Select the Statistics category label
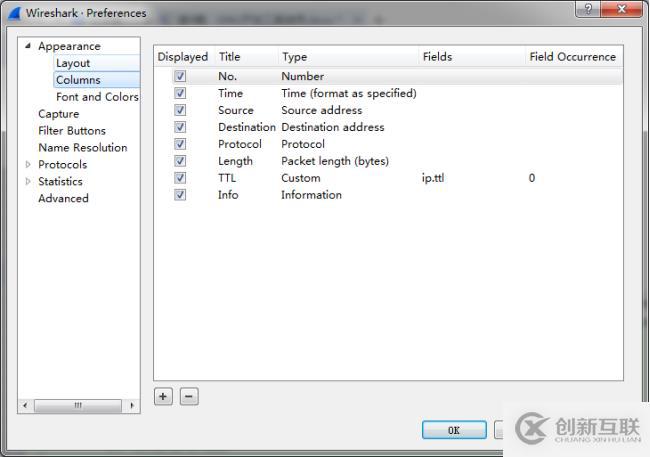Screen dimensions: 650x457 tap(61, 182)
